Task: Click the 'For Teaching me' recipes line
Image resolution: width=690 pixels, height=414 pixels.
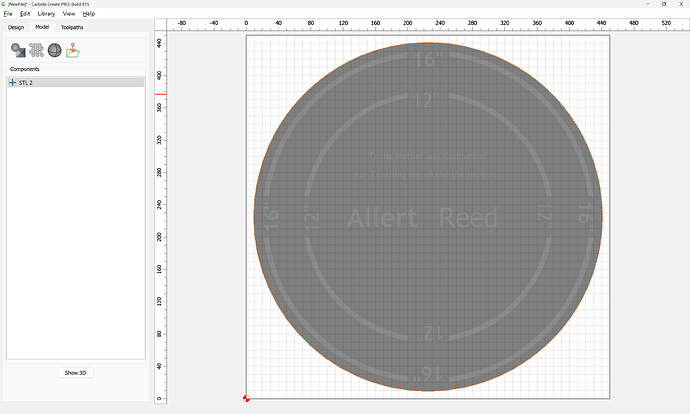Action: click(426, 175)
